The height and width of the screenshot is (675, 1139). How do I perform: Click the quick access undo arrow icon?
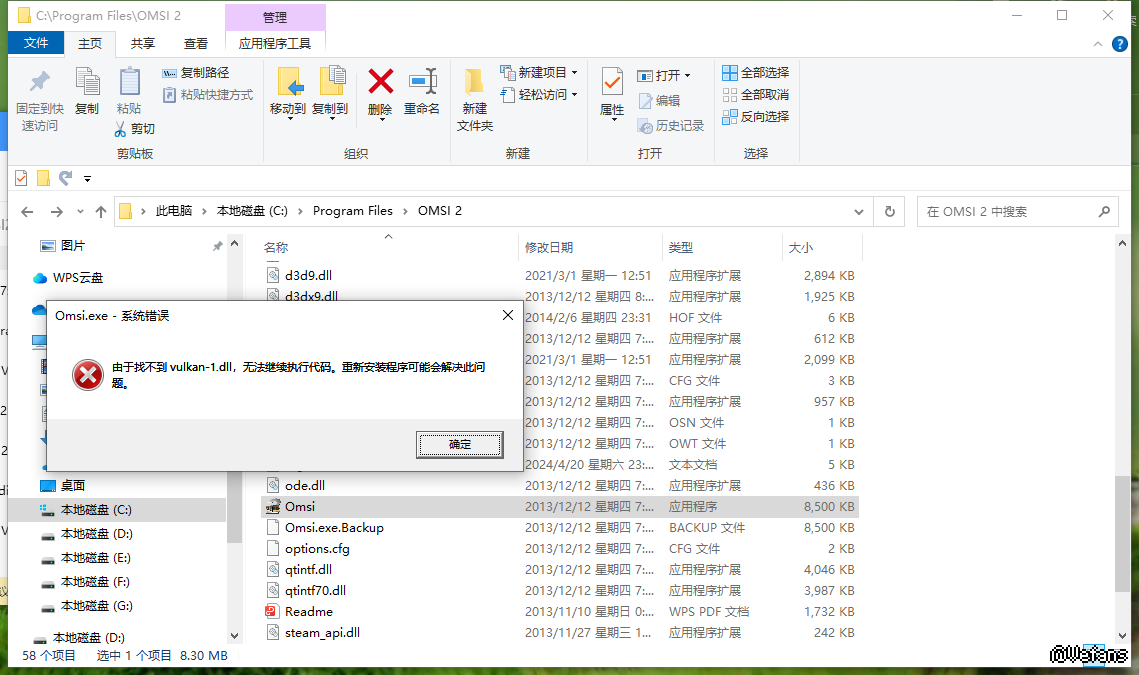(65, 178)
